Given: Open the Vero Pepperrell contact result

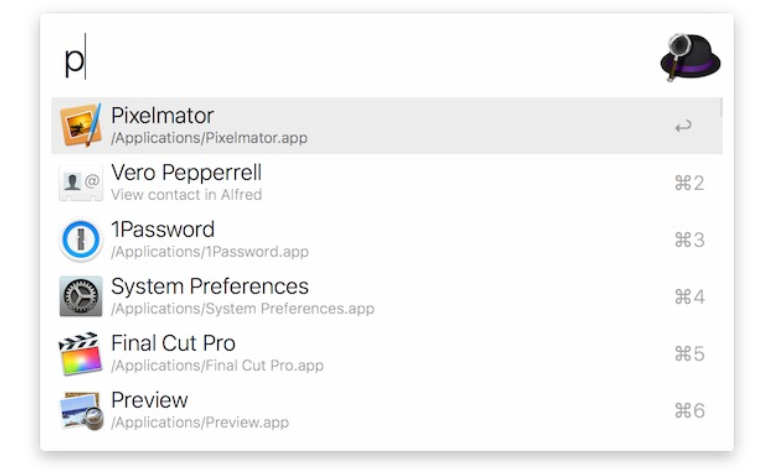Looking at the screenshot, I should 387,183.
